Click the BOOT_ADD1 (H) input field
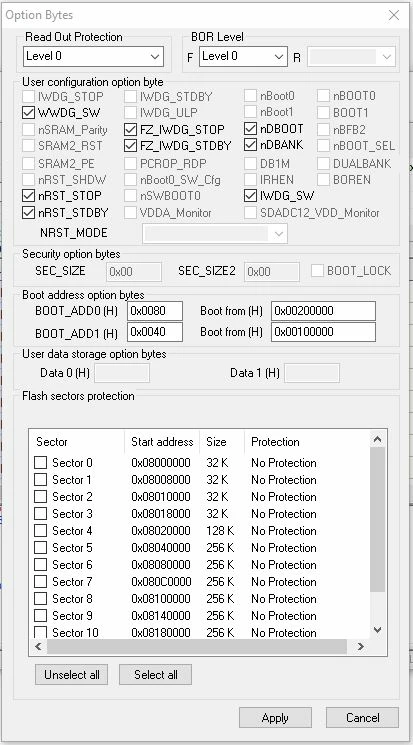This screenshot has width=413, height=745. tap(155, 332)
